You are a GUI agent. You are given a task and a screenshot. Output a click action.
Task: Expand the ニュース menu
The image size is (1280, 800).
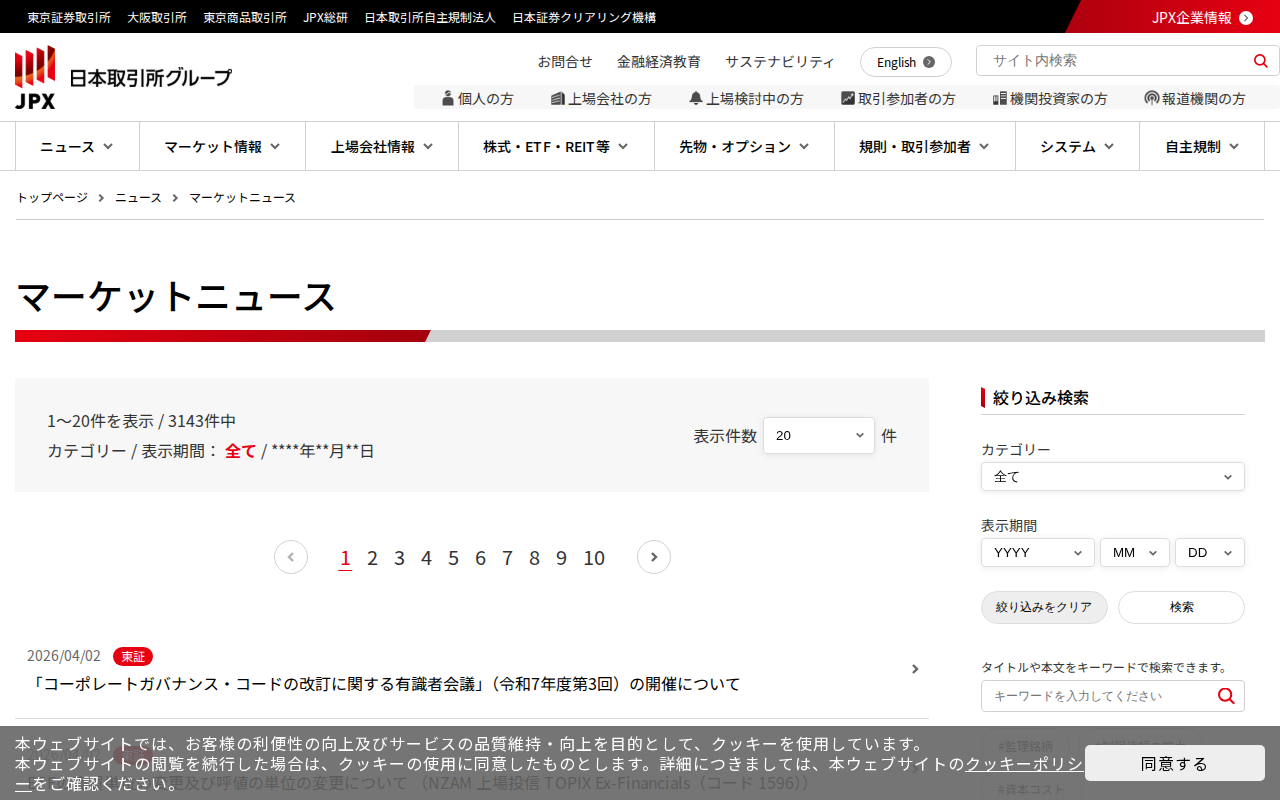pyautogui.click(x=77, y=146)
